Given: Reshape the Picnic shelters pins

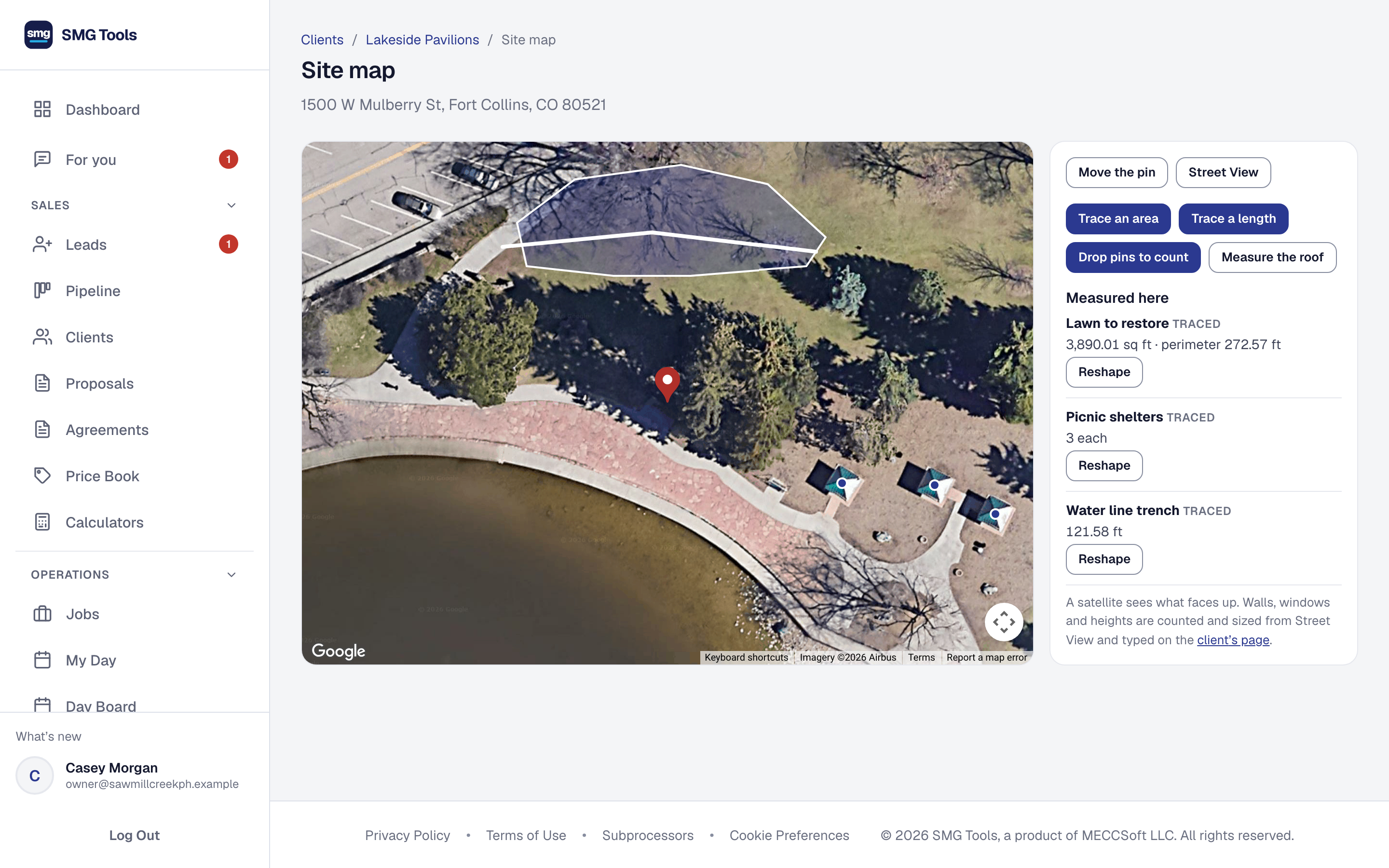Looking at the screenshot, I should (1104, 465).
